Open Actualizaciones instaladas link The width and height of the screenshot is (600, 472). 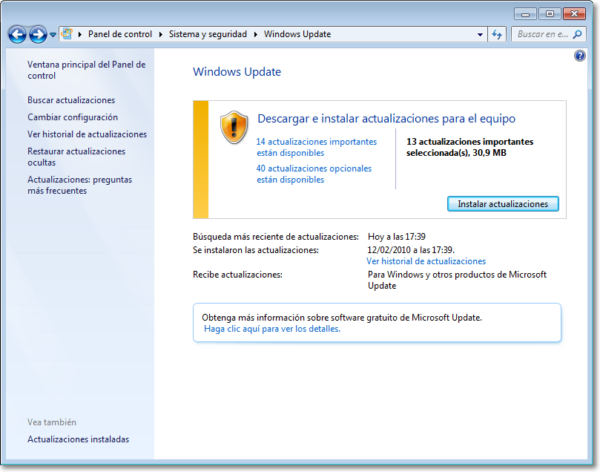[78, 439]
